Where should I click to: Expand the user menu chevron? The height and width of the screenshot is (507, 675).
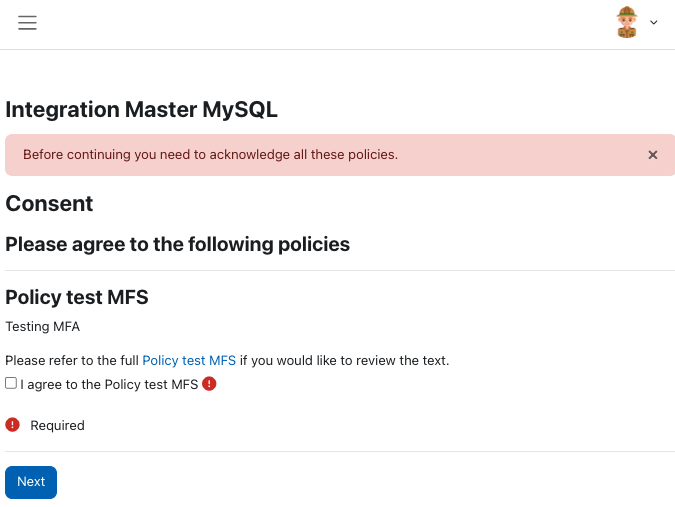point(653,22)
